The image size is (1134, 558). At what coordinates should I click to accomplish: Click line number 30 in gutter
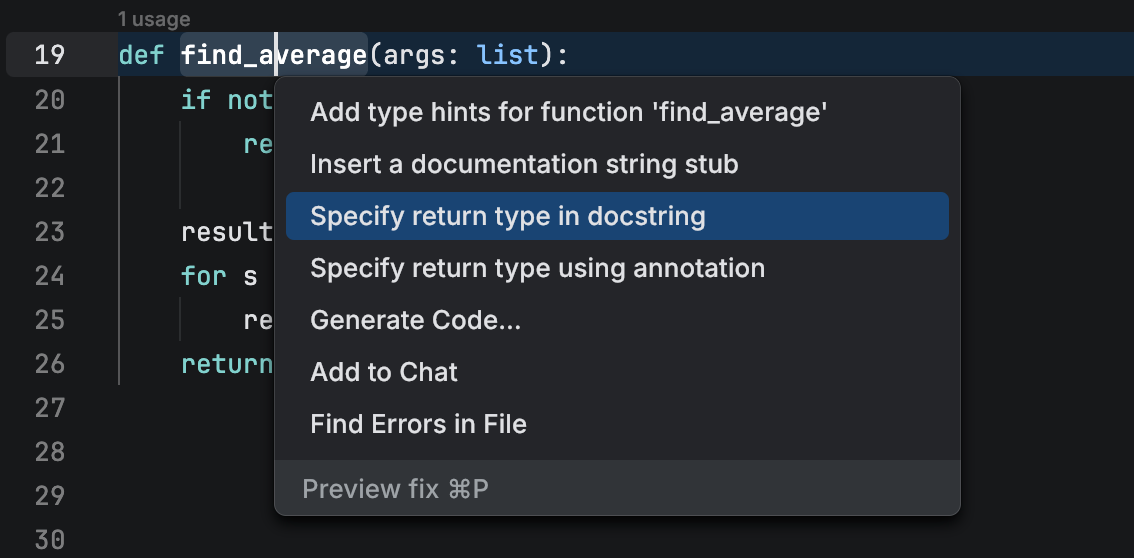[49, 540]
